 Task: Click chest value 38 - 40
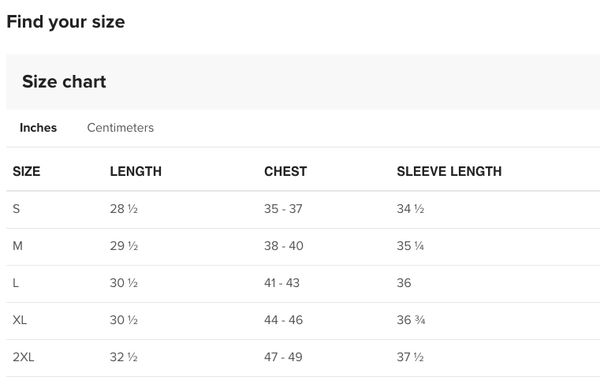[x=284, y=246]
